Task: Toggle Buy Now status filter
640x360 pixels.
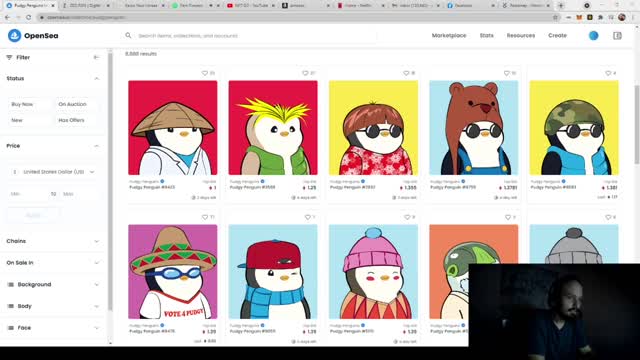Action: (30, 104)
